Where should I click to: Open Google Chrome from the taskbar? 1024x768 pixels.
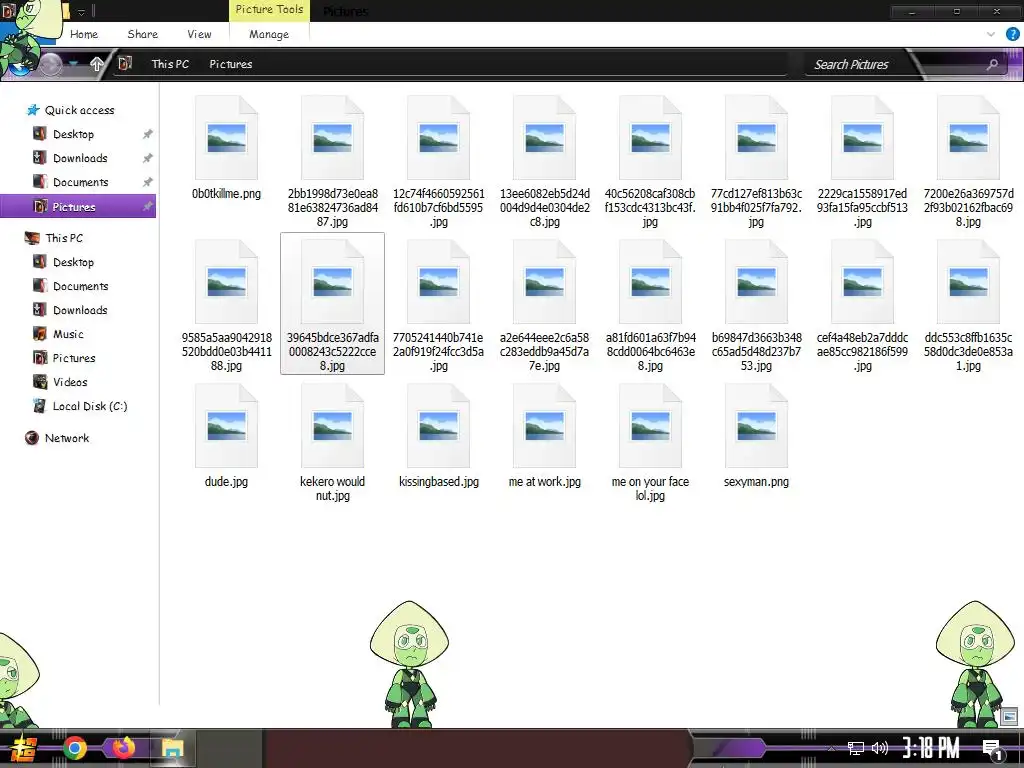tap(74, 748)
